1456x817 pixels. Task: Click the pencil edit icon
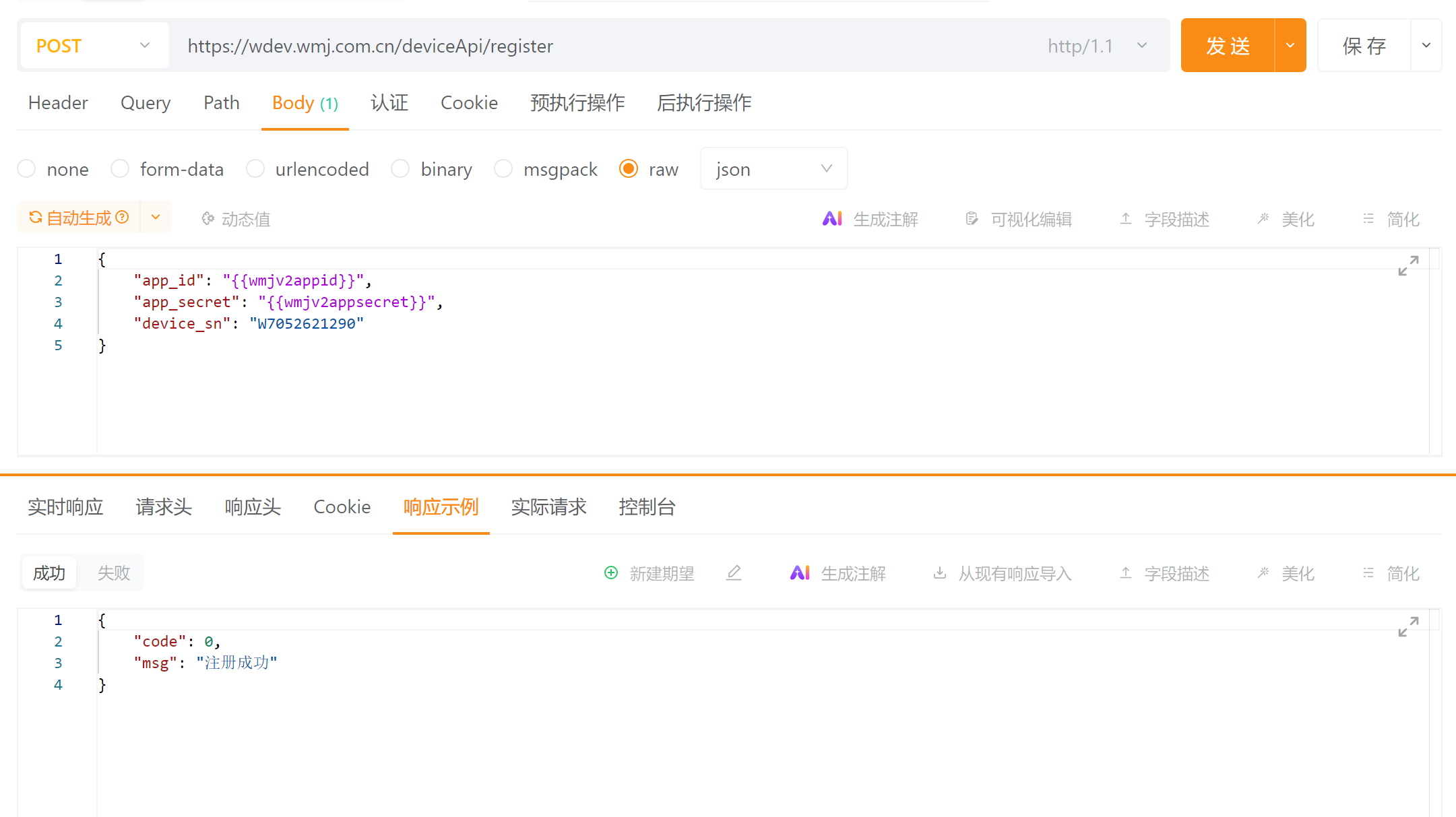tap(734, 573)
